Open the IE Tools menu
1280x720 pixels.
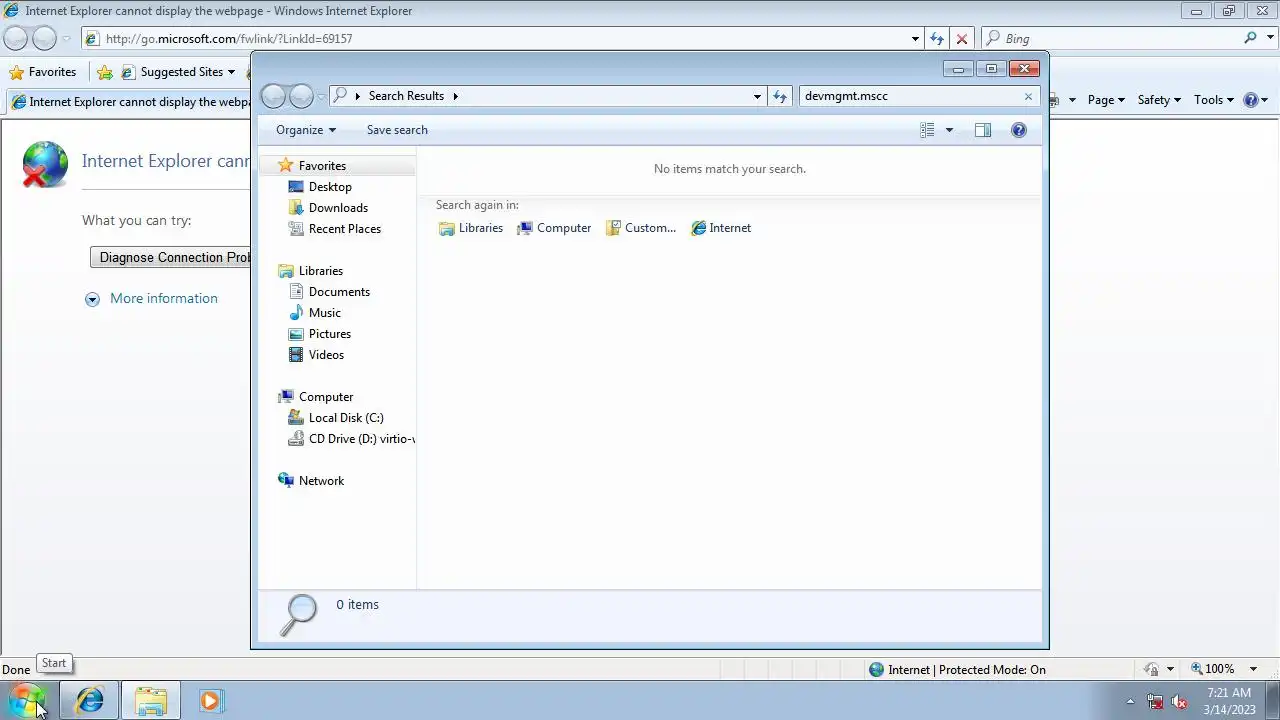click(x=1215, y=100)
